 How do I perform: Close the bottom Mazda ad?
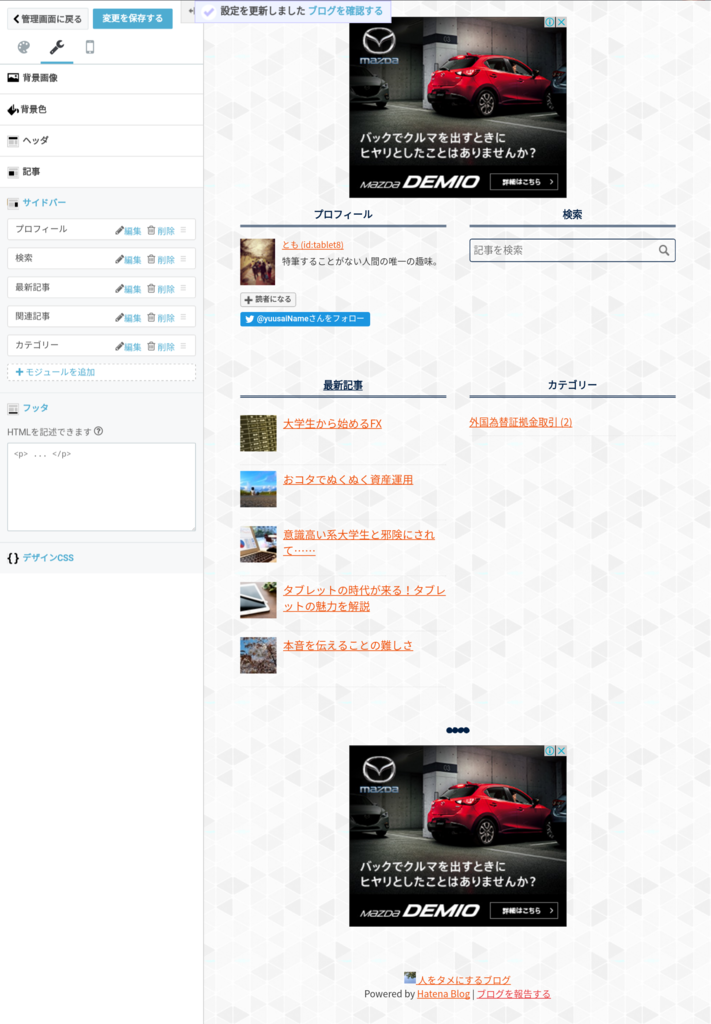pyautogui.click(x=561, y=751)
